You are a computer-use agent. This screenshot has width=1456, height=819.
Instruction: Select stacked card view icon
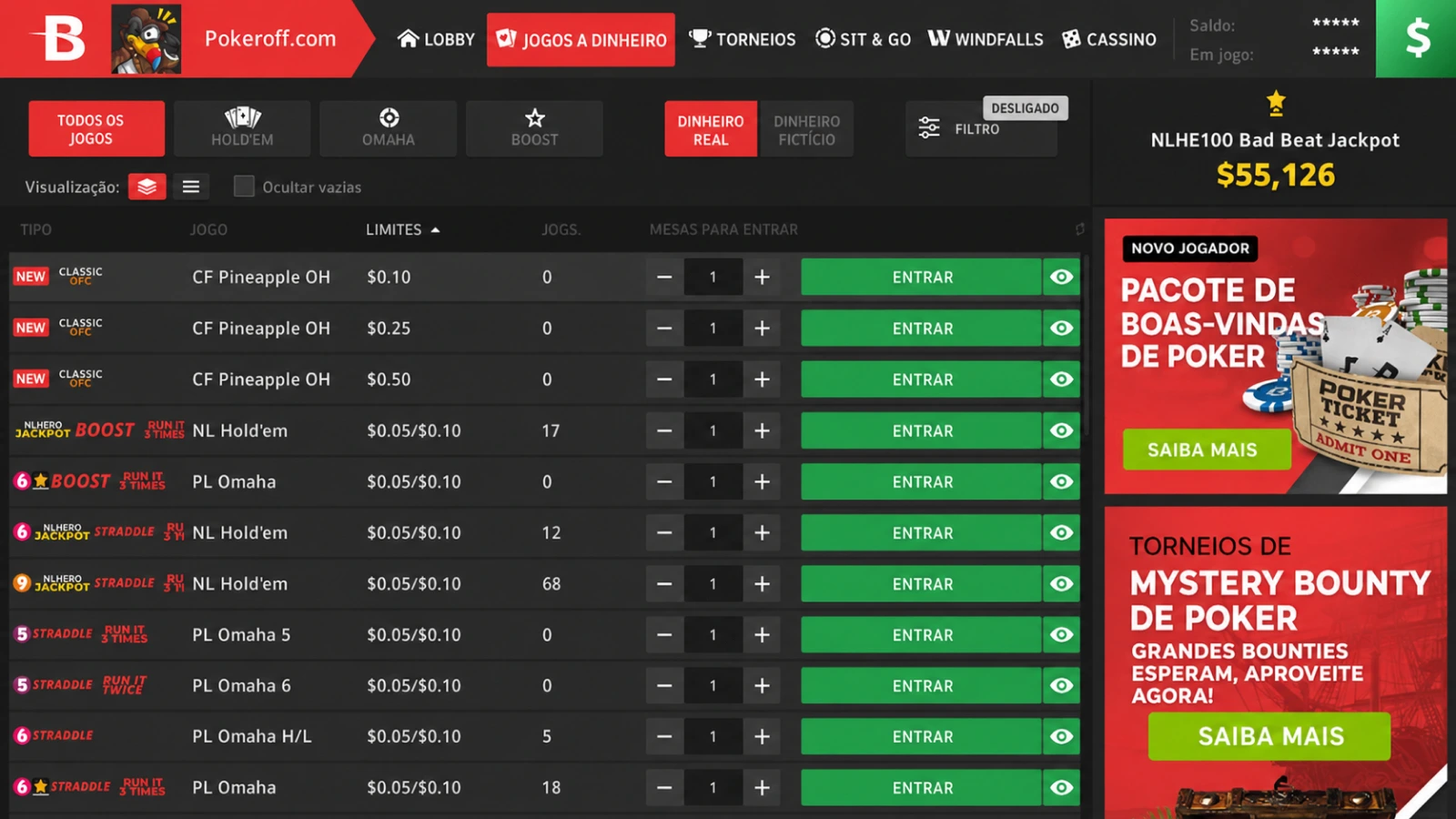click(147, 187)
